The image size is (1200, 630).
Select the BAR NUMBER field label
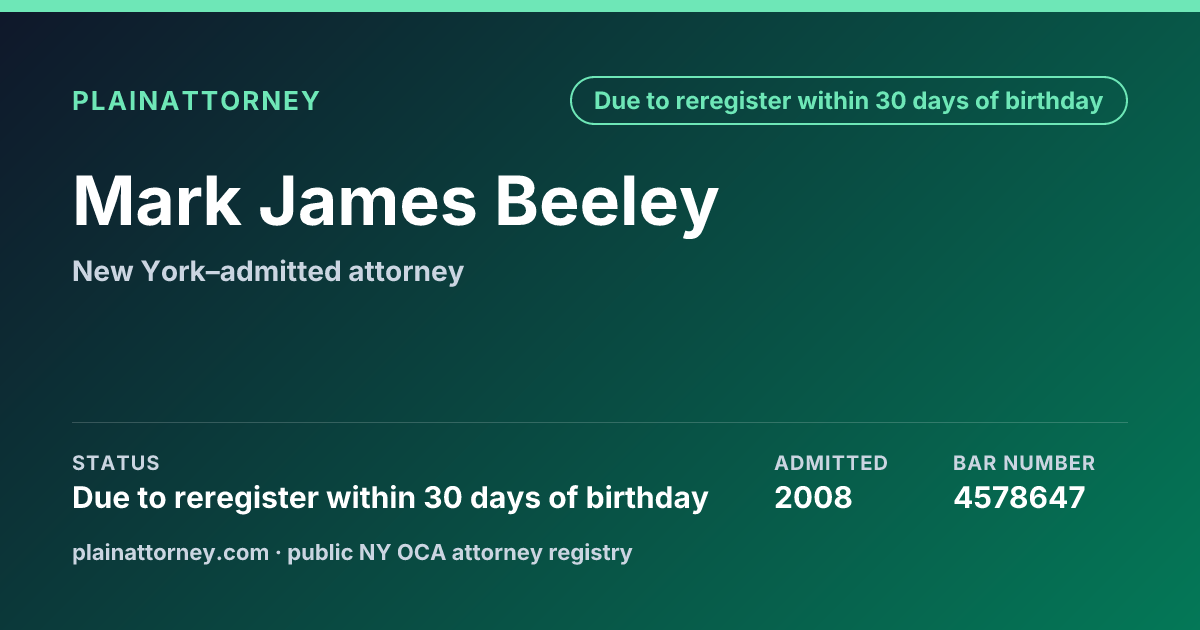click(1024, 463)
